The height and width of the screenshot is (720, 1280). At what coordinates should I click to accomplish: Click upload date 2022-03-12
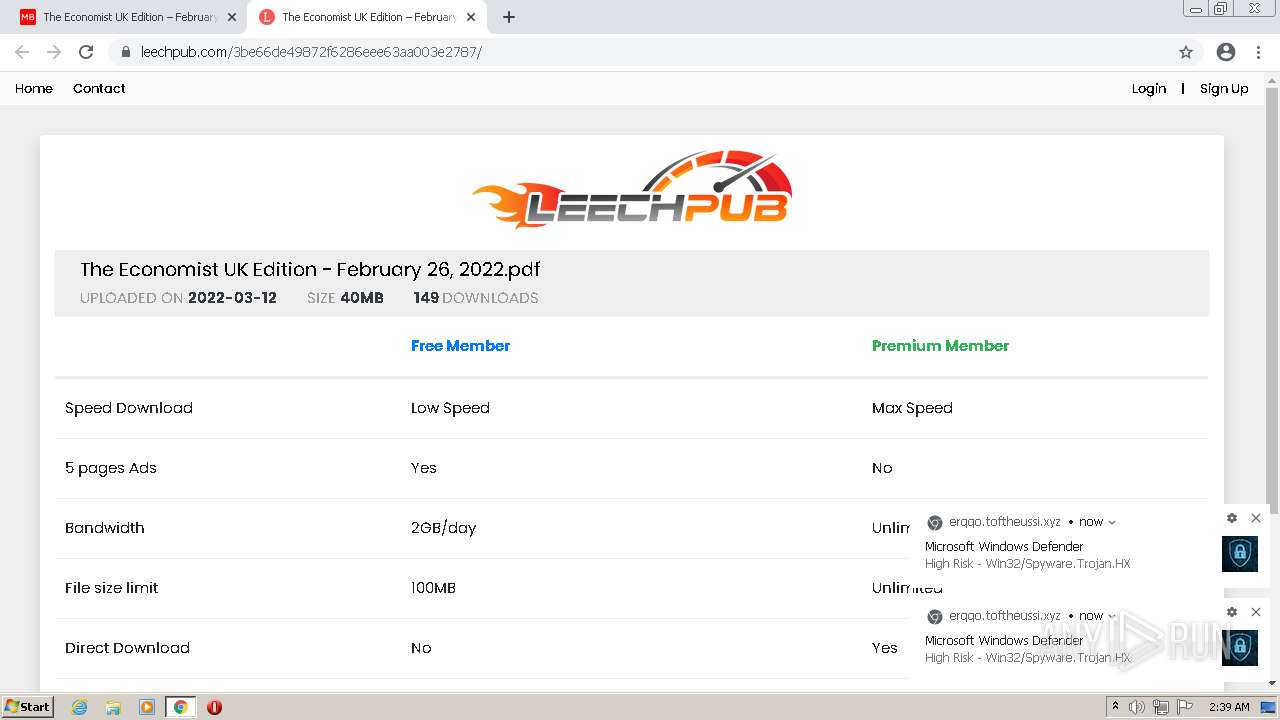(x=232, y=298)
